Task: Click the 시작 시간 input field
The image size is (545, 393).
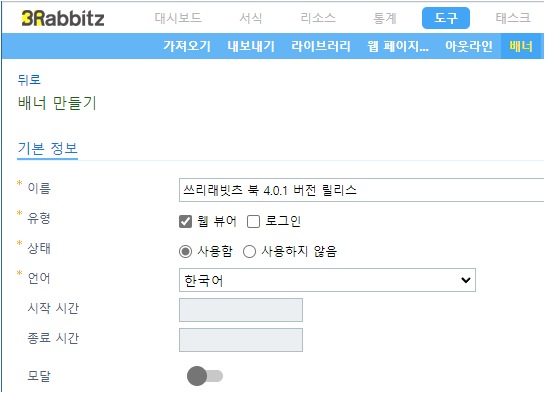Action: tap(241, 310)
